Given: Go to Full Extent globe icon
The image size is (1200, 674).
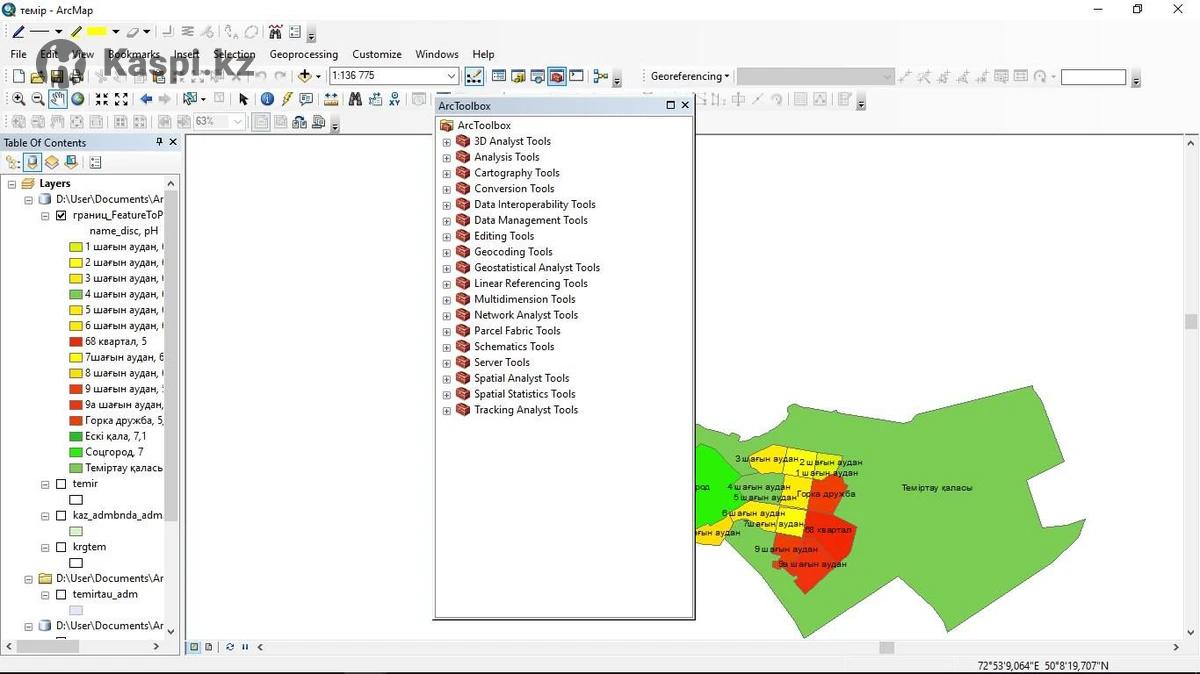Looking at the screenshot, I should pos(77,99).
